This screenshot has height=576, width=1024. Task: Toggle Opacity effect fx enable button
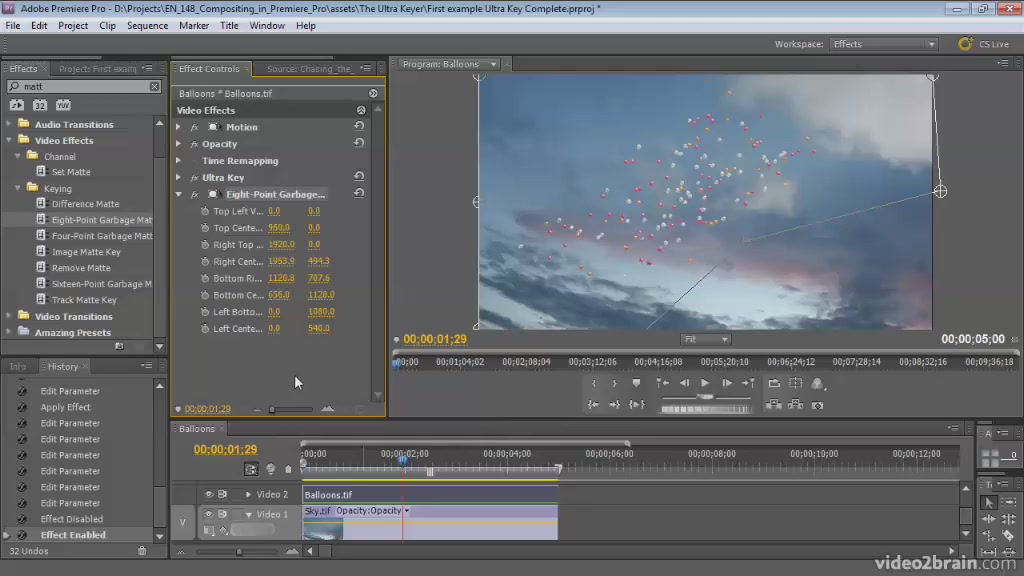pos(195,144)
